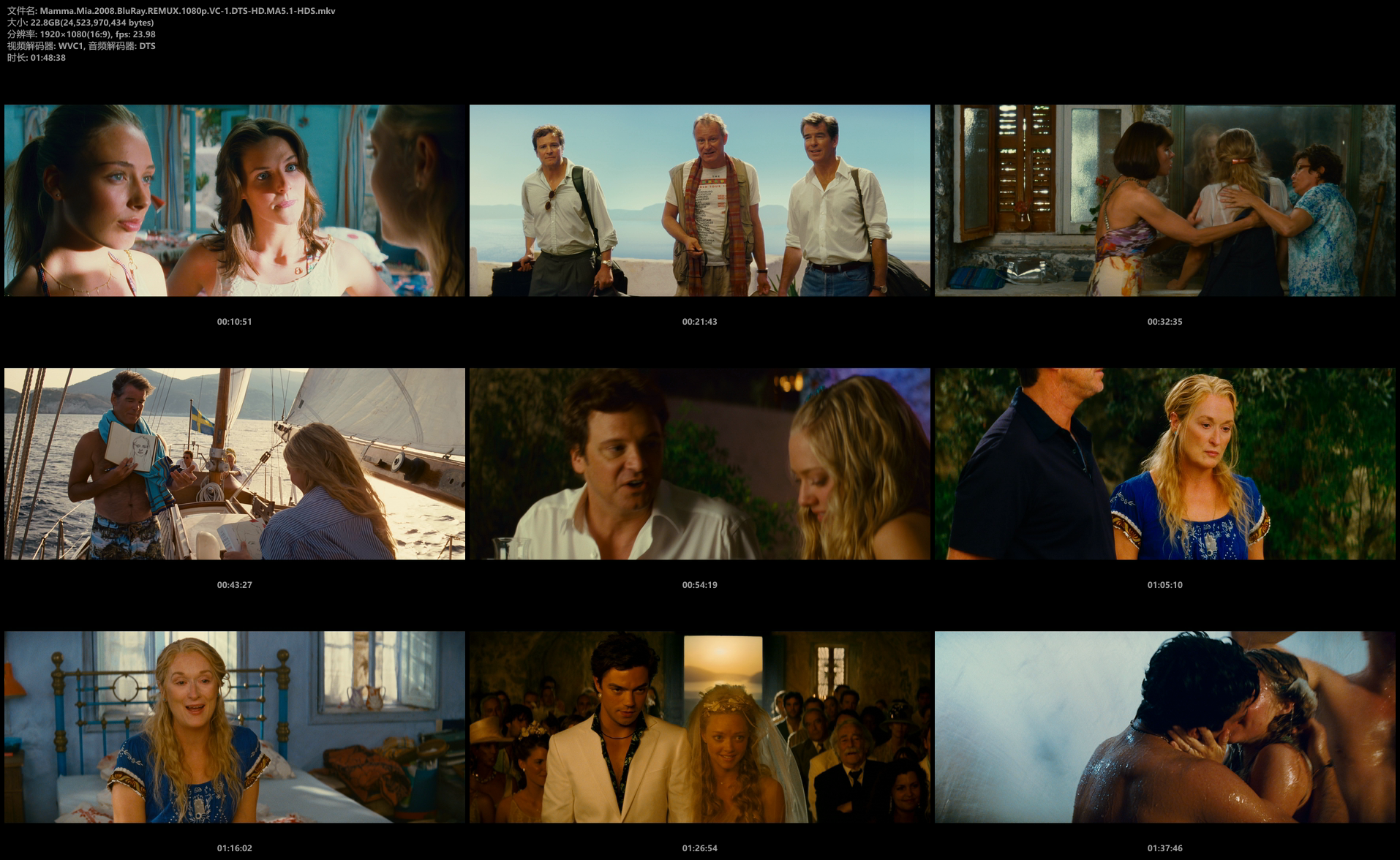The height and width of the screenshot is (860, 1400).
Task: Click the 01:48:38 duration text
Action: click(x=48, y=58)
